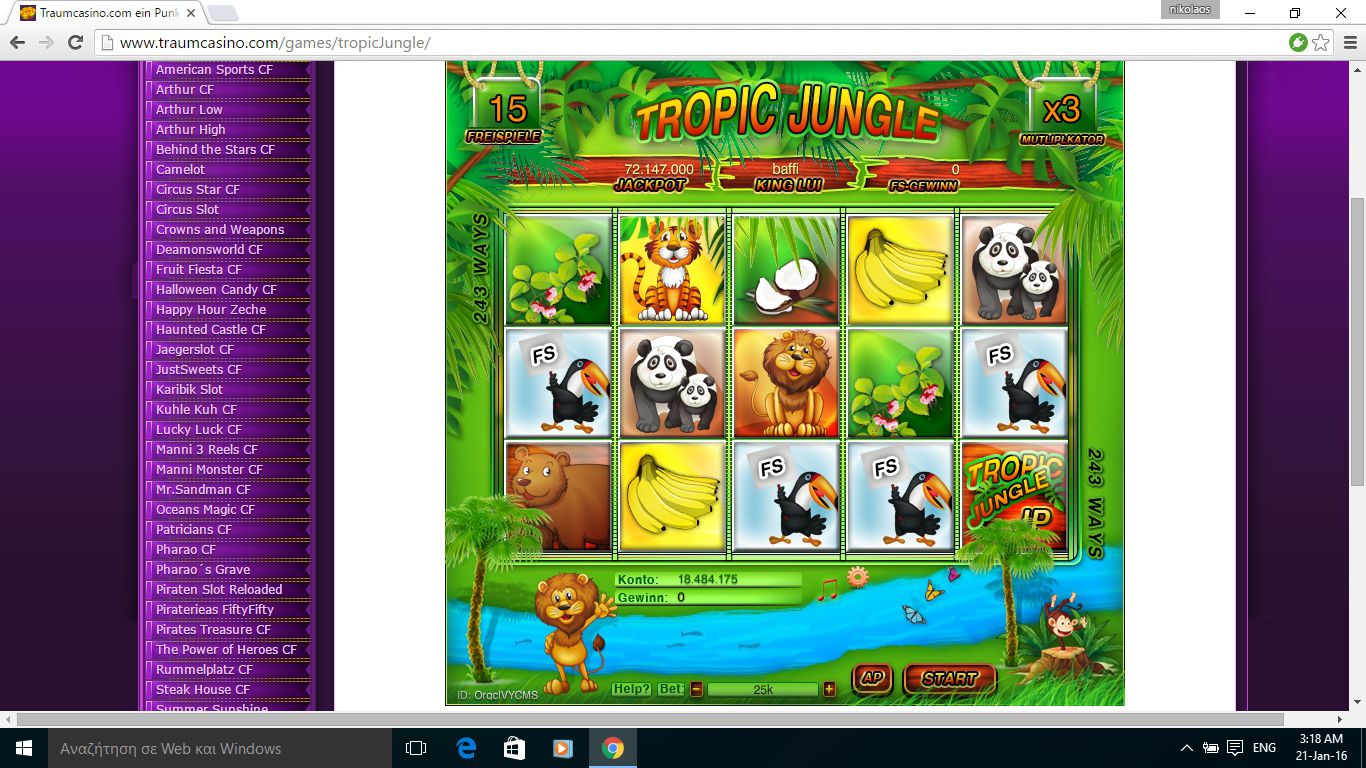The height and width of the screenshot is (768, 1366).
Task: Click the START spin button
Action: (950, 679)
